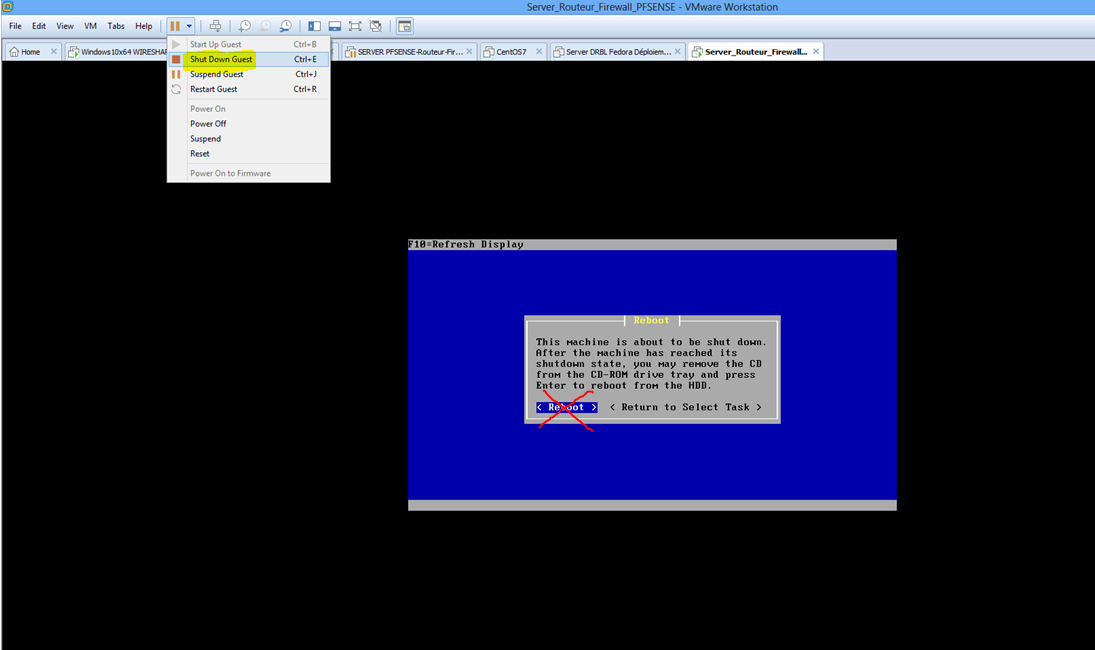Select Suspend in the power menu
The height and width of the screenshot is (650, 1095).
click(248, 139)
